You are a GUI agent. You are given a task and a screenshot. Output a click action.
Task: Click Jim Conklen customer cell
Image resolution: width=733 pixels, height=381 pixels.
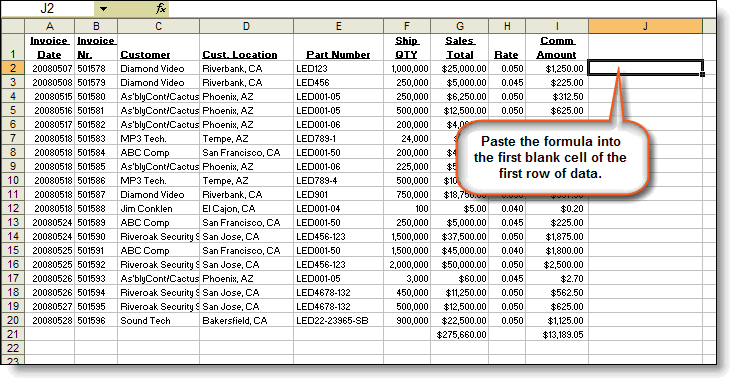[158, 208]
